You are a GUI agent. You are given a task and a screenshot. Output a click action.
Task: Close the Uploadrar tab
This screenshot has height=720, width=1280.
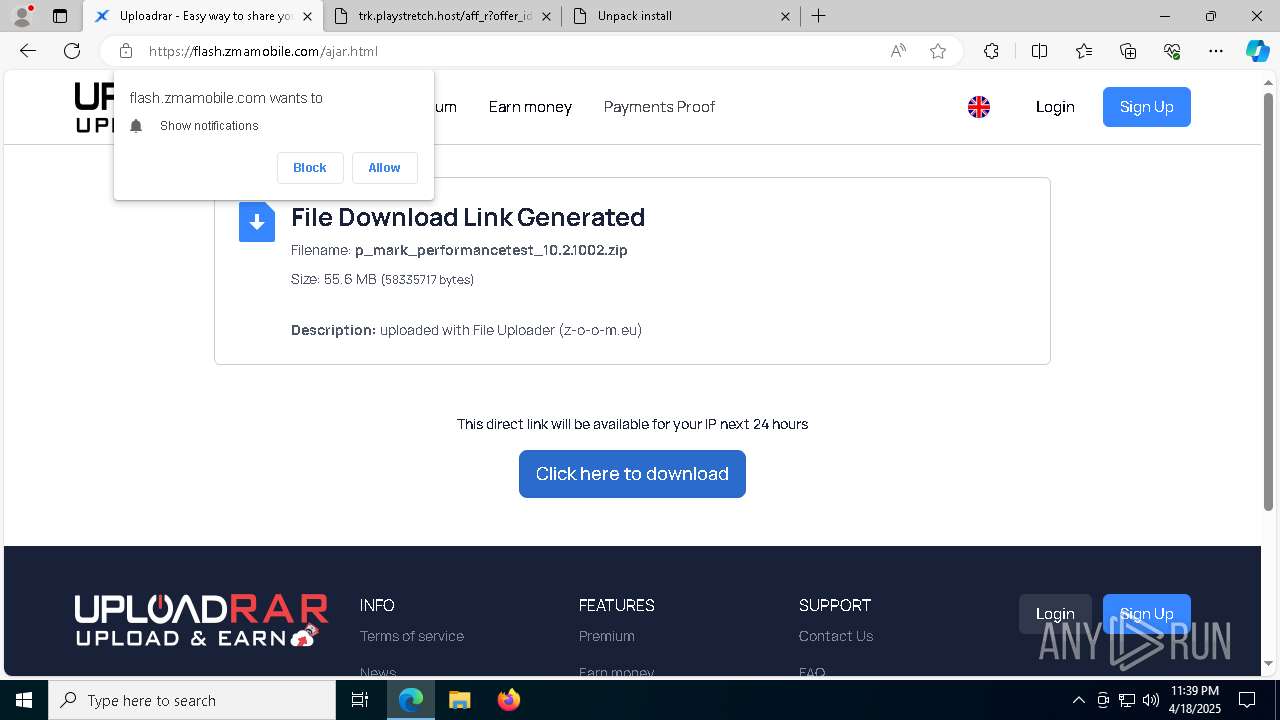coord(307,16)
